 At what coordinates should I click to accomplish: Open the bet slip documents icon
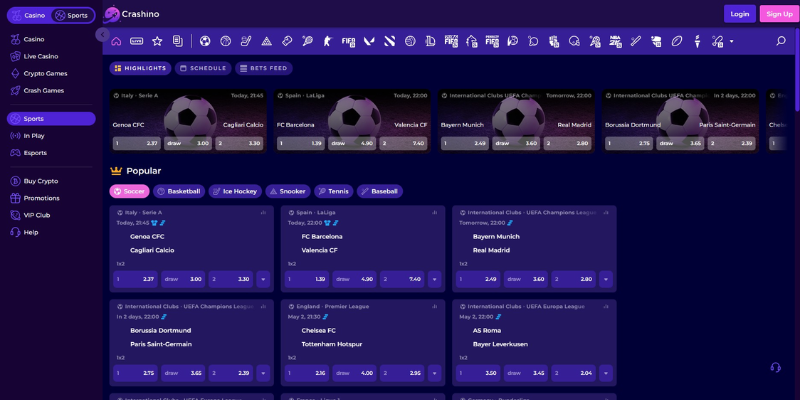pyautogui.click(x=178, y=41)
